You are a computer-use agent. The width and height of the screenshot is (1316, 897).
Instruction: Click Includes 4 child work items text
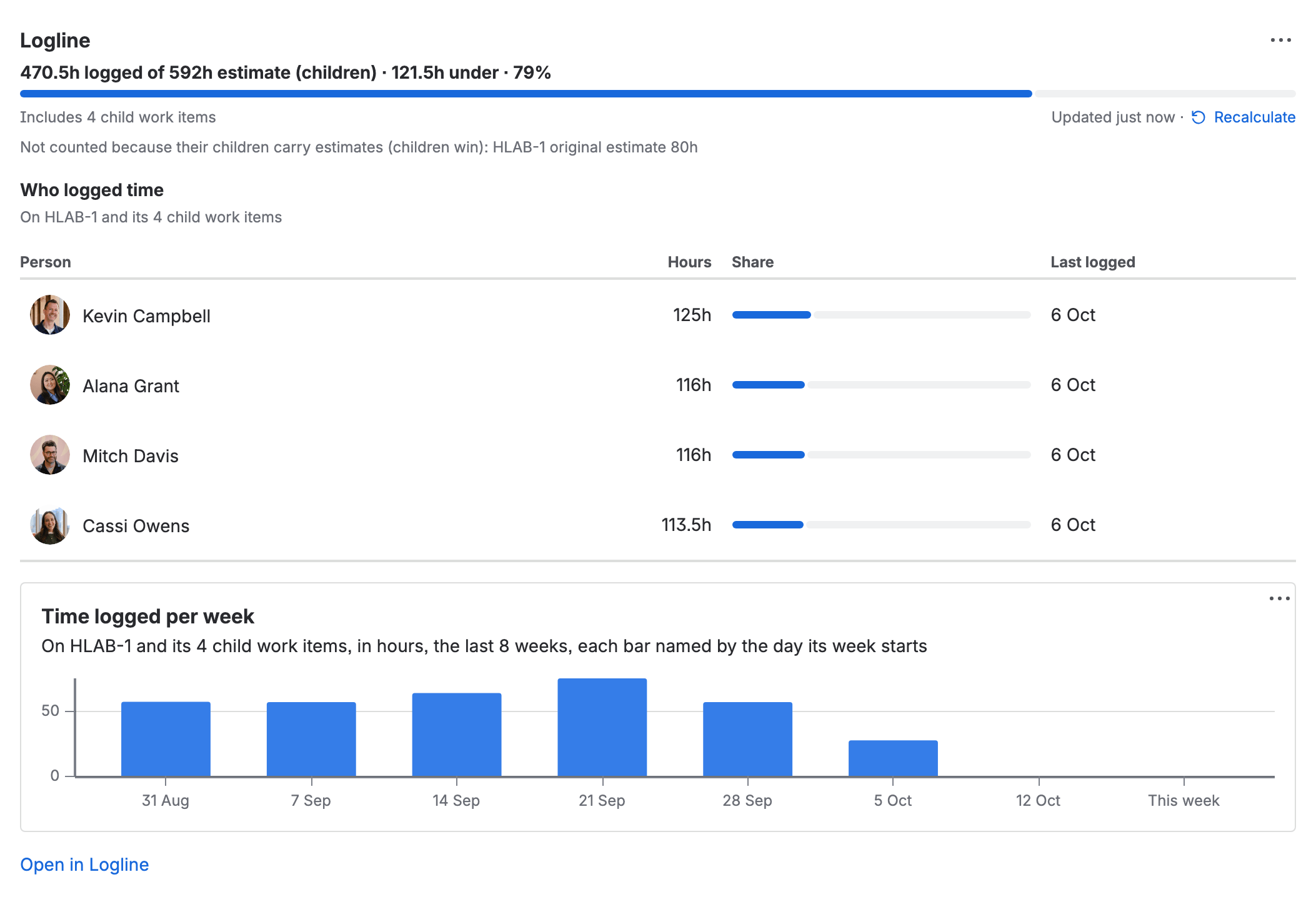pyautogui.click(x=118, y=117)
